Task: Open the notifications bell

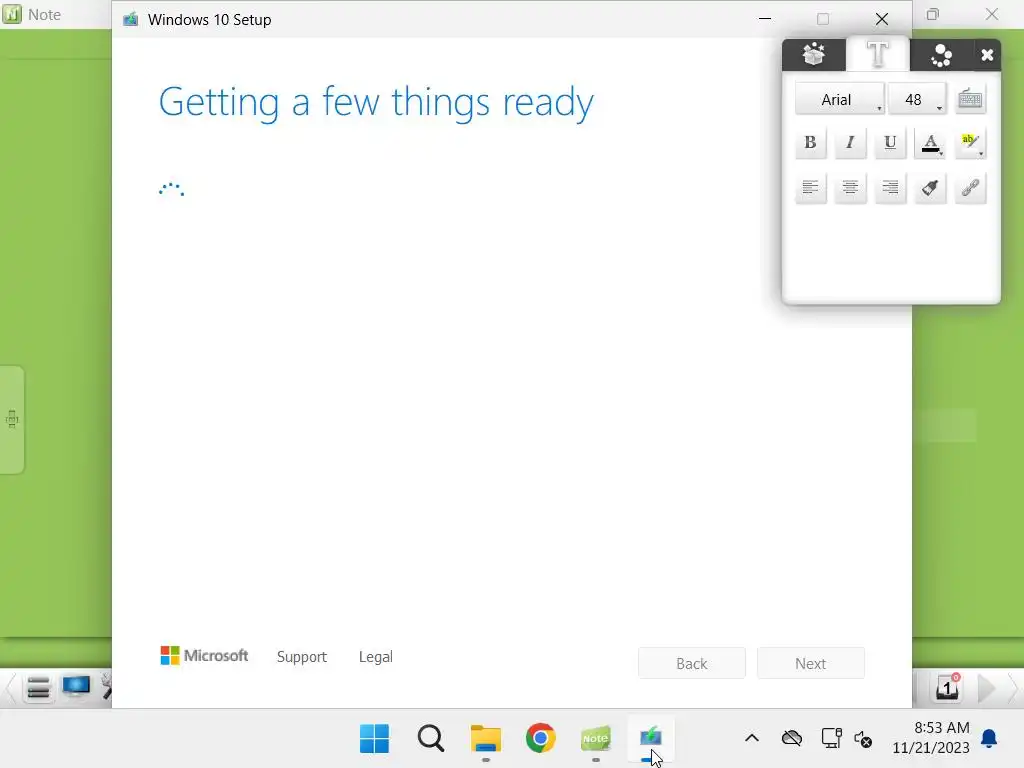Action: (989, 739)
